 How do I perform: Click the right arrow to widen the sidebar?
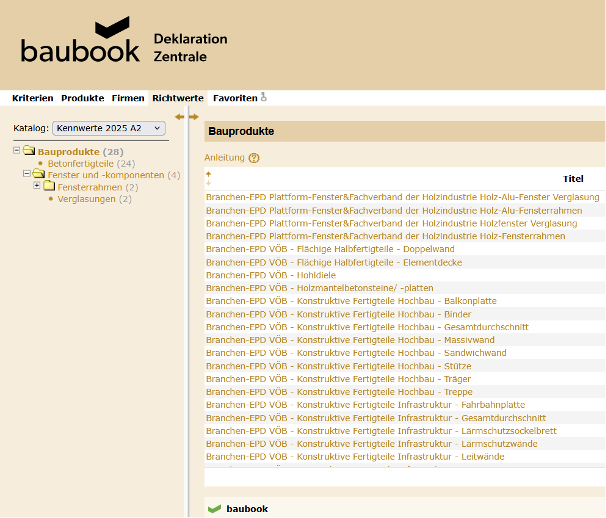pos(194,117)
